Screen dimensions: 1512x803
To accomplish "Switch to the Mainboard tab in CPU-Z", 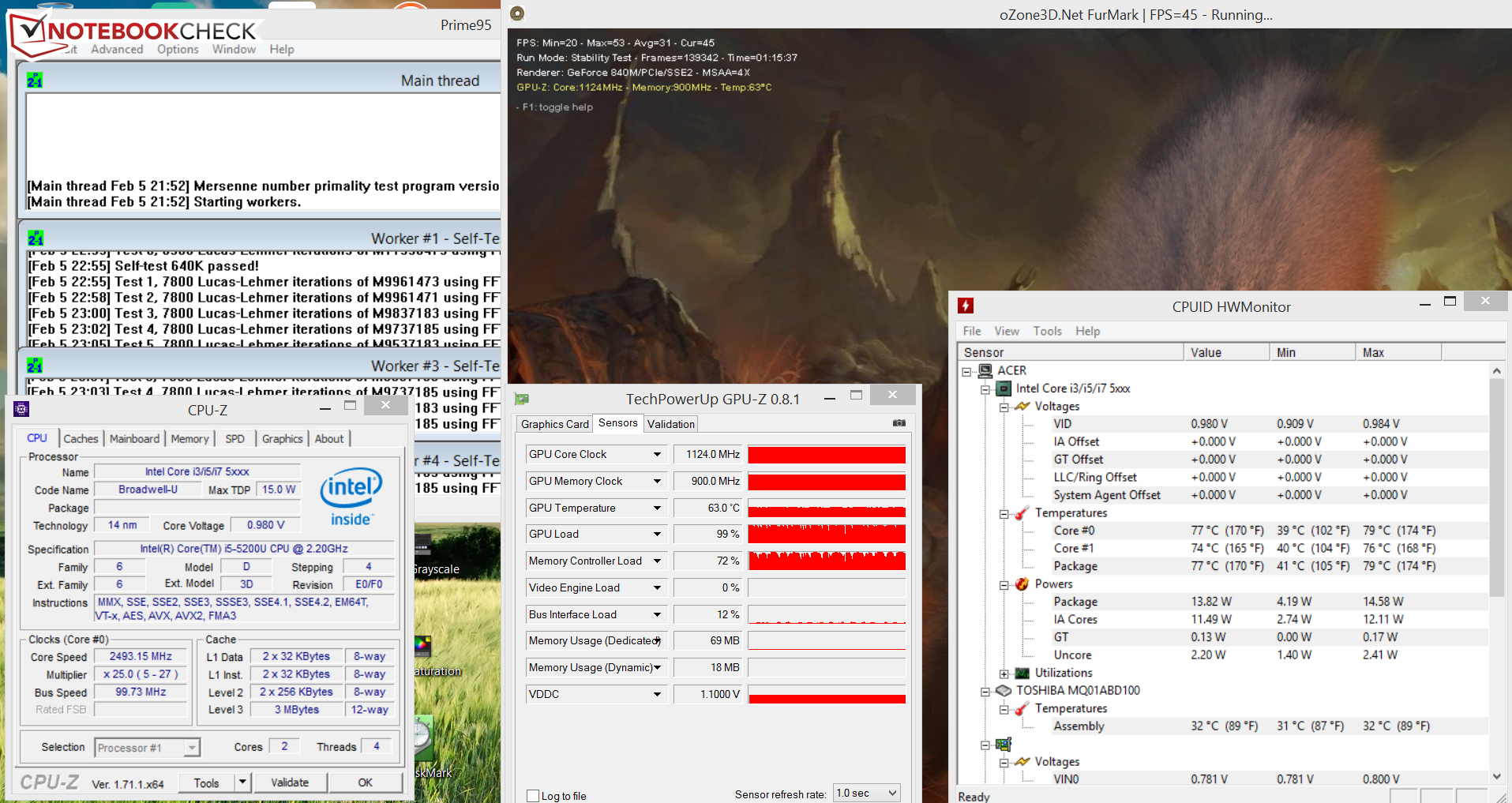I will [x=134, y=439].
